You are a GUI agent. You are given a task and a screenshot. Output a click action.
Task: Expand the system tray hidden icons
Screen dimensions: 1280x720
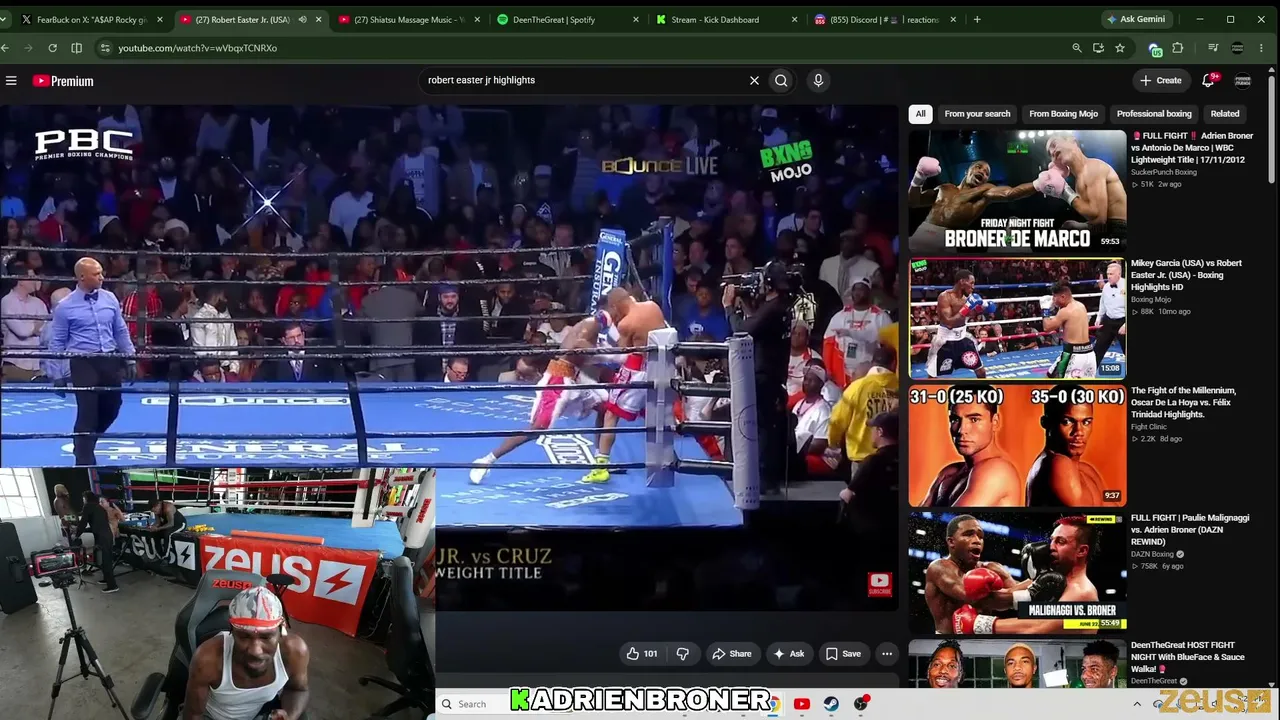1137,704
